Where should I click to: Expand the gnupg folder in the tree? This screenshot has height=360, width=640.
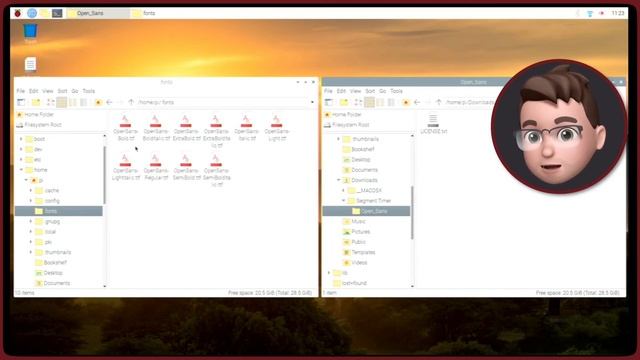31,221
